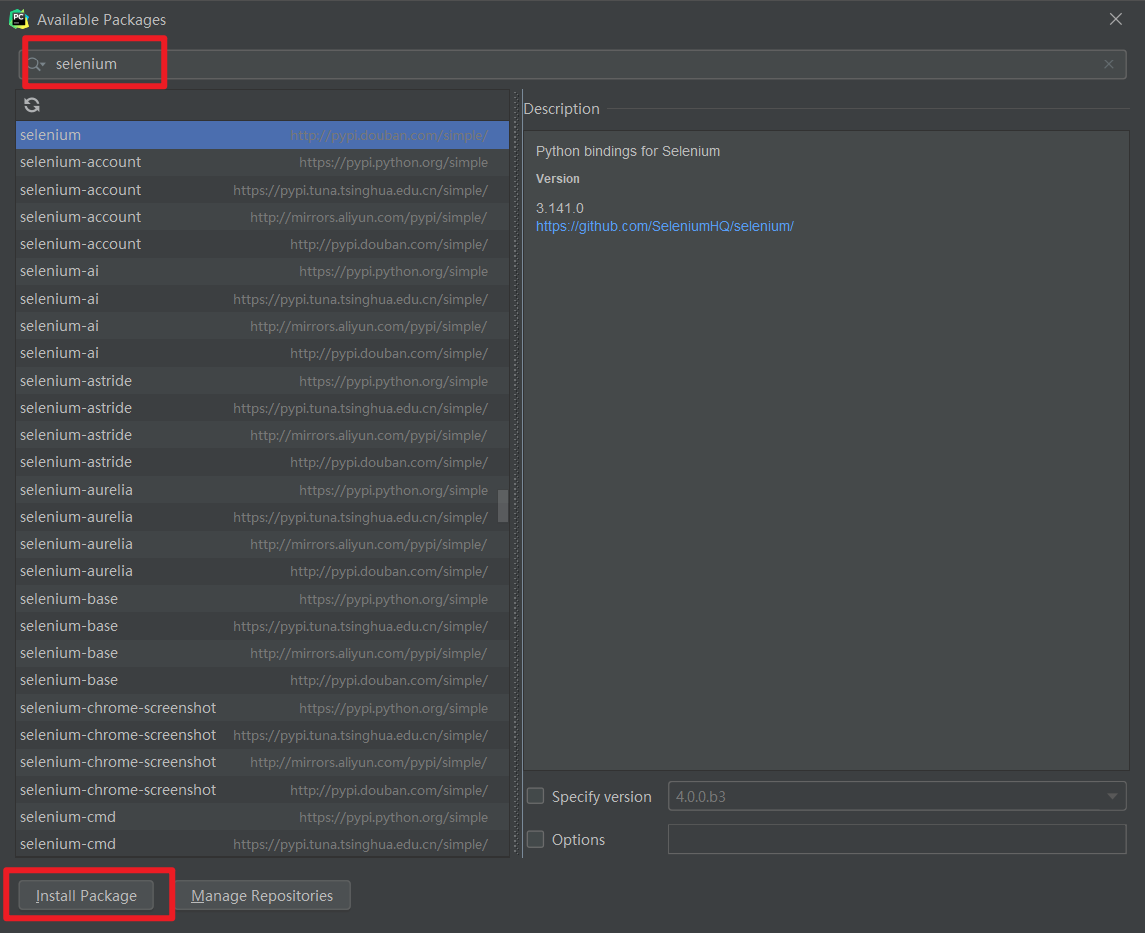Select selenium-ai from aliyun mirror

(262, 326)
